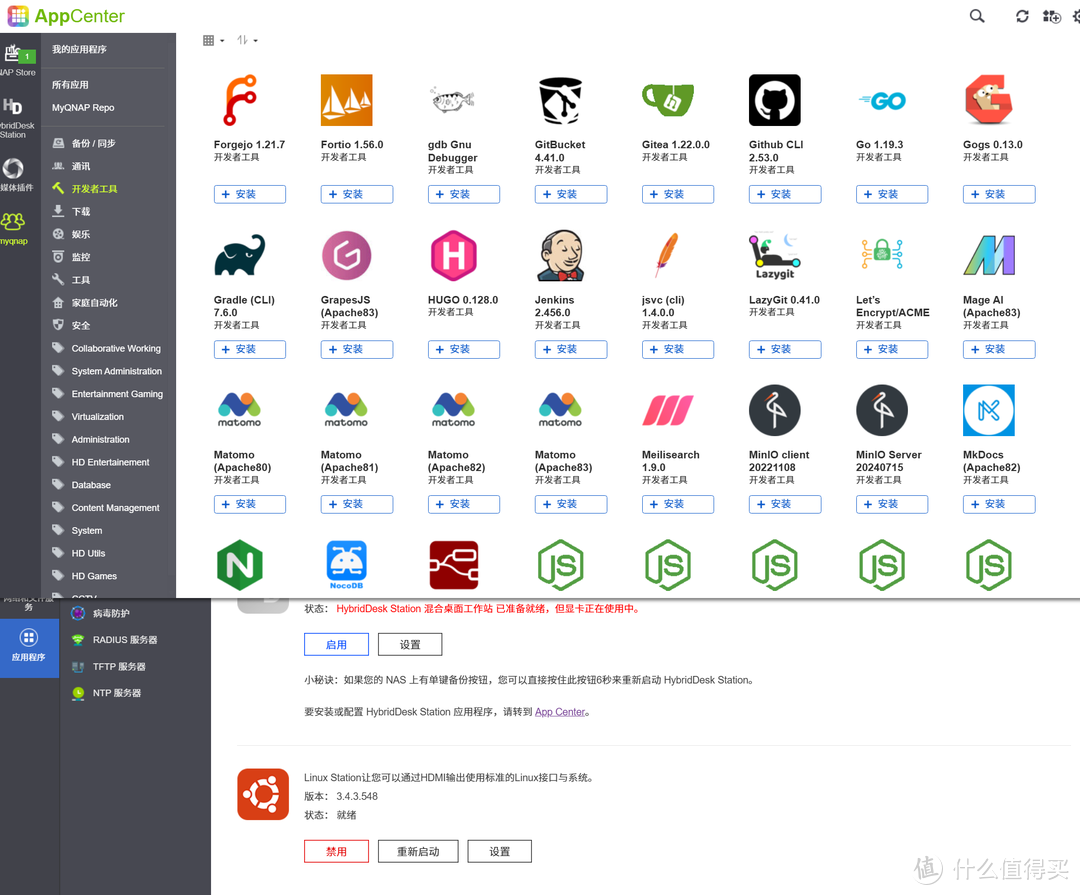Open the Linux Station Ubuntu icon

(x=263, y=794)
